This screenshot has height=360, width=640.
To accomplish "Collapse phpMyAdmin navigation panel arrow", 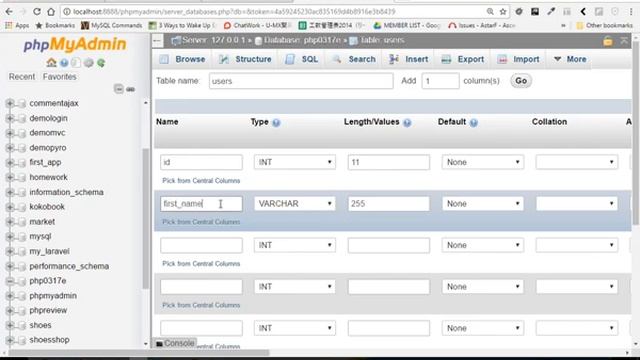I will tap(157, 40).
